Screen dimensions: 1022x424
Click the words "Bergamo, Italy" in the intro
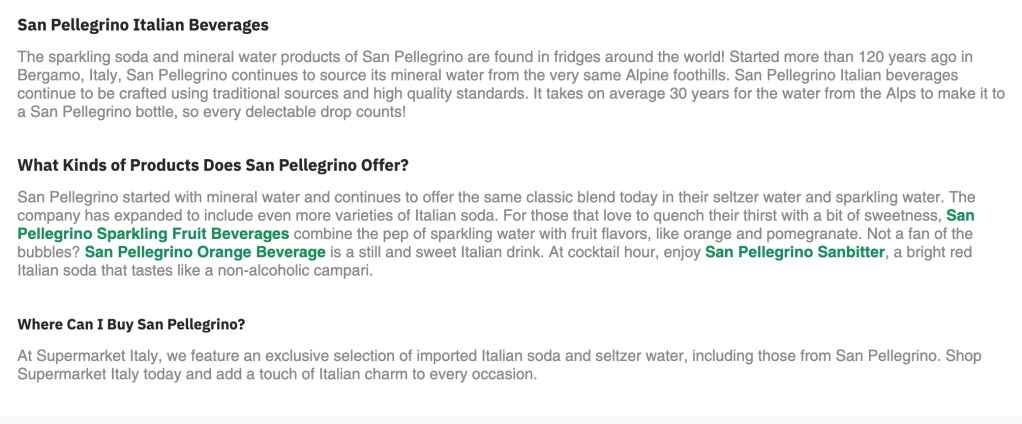tap(68, 75)
